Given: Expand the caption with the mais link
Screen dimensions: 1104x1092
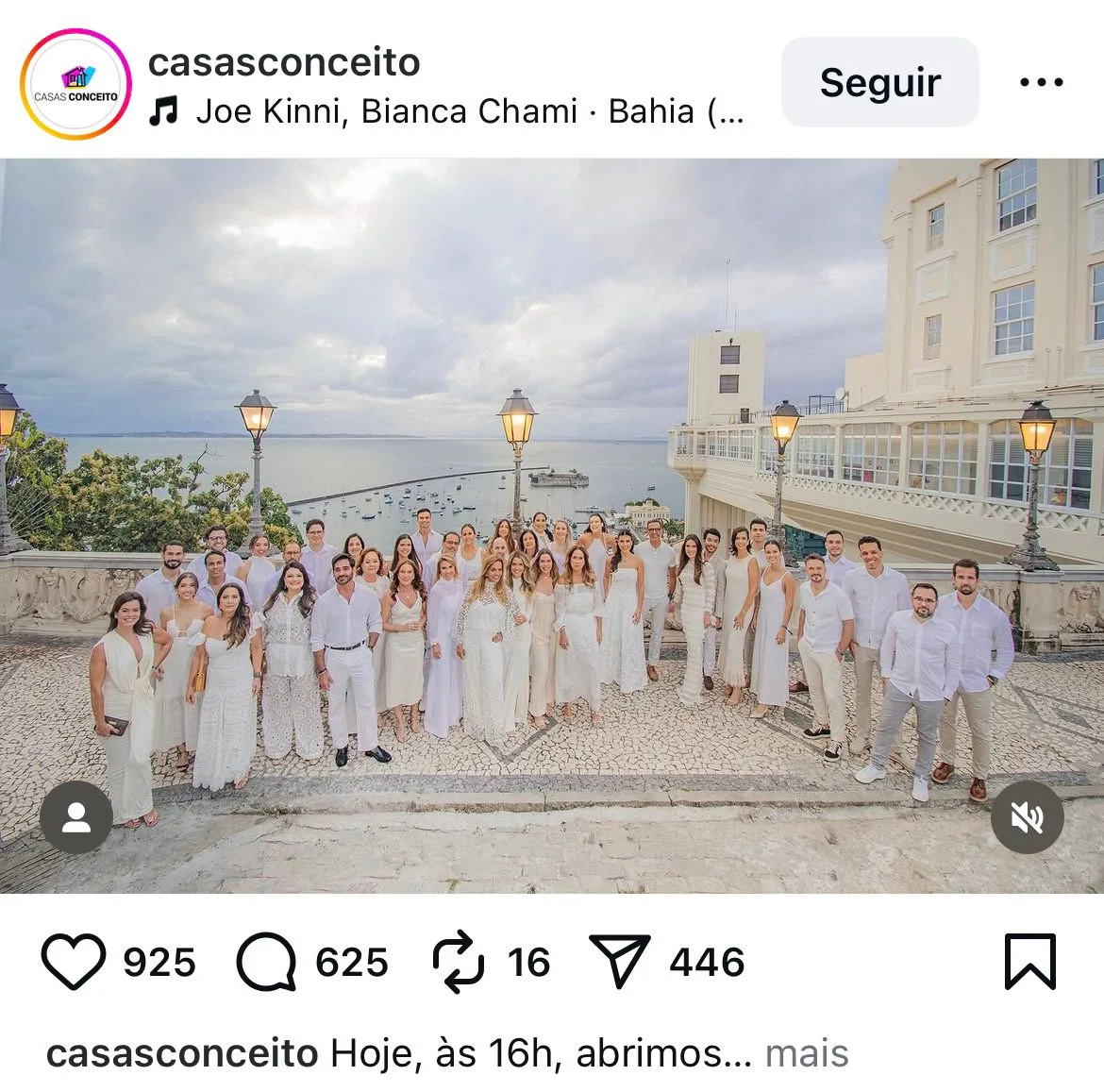Looking at the screenshot, I should (x=807, y=1053).
